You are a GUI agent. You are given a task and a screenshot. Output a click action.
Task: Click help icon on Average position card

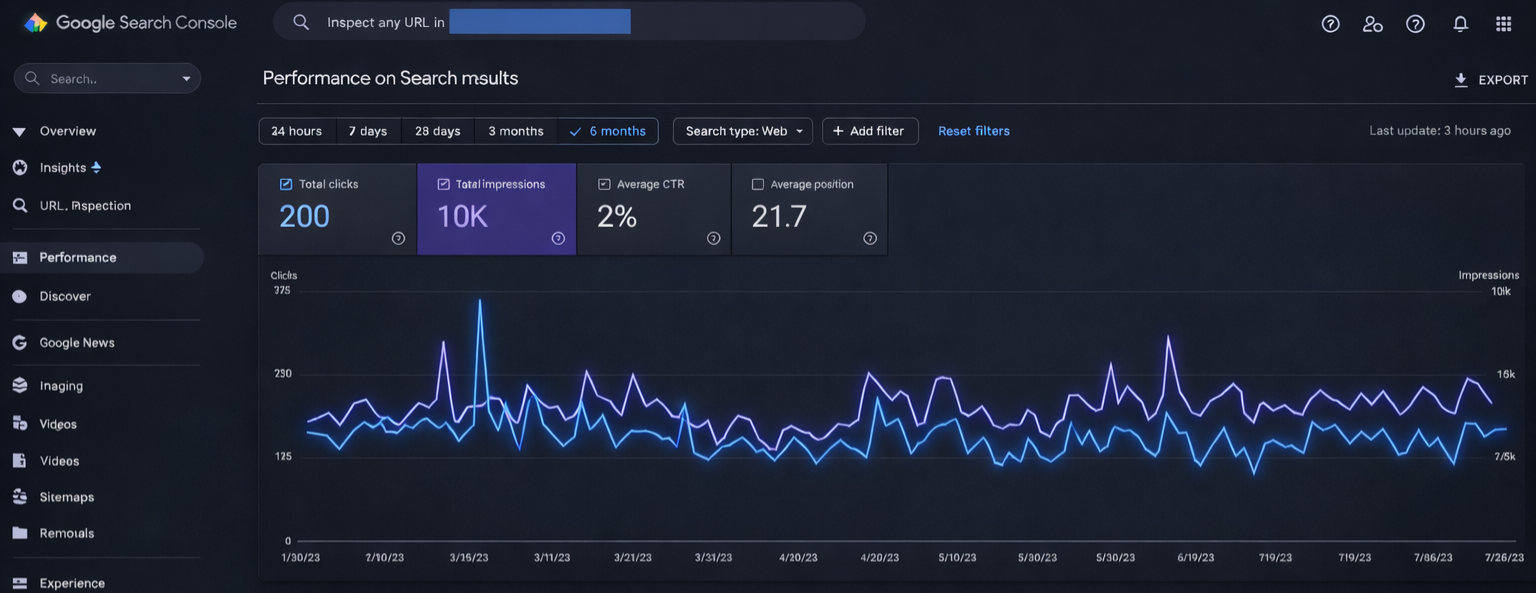[870, 238]
